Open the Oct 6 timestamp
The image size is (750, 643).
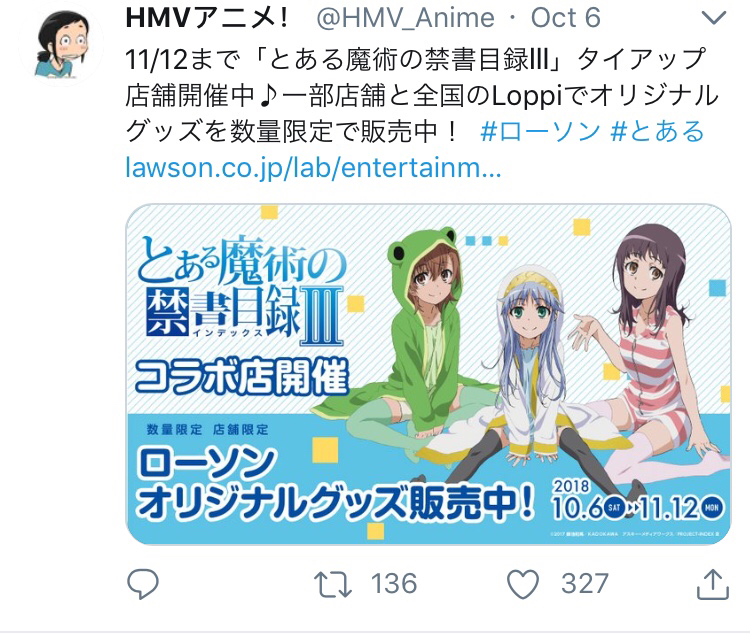[565, 18]
